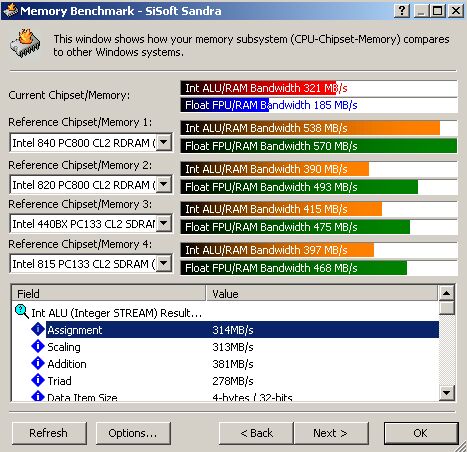Click the Float FPU 468 MB/s bar

294,268
